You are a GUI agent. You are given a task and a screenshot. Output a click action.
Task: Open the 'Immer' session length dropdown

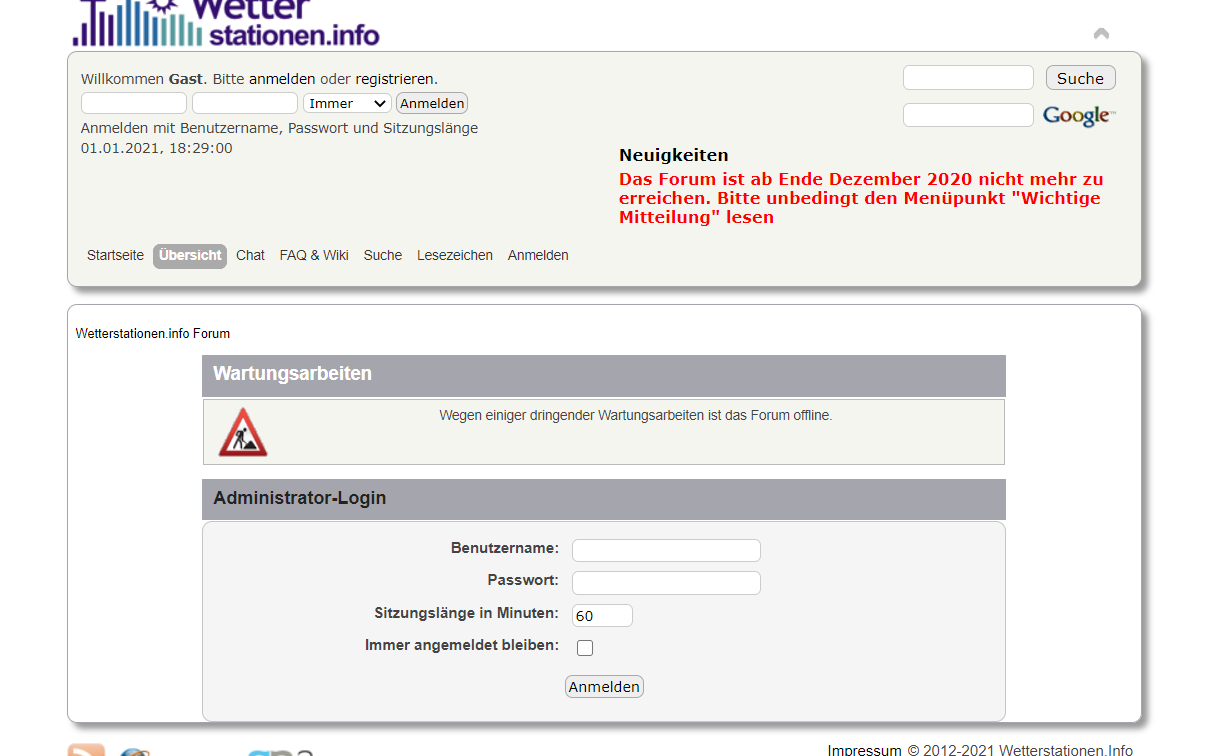[347, 103]
